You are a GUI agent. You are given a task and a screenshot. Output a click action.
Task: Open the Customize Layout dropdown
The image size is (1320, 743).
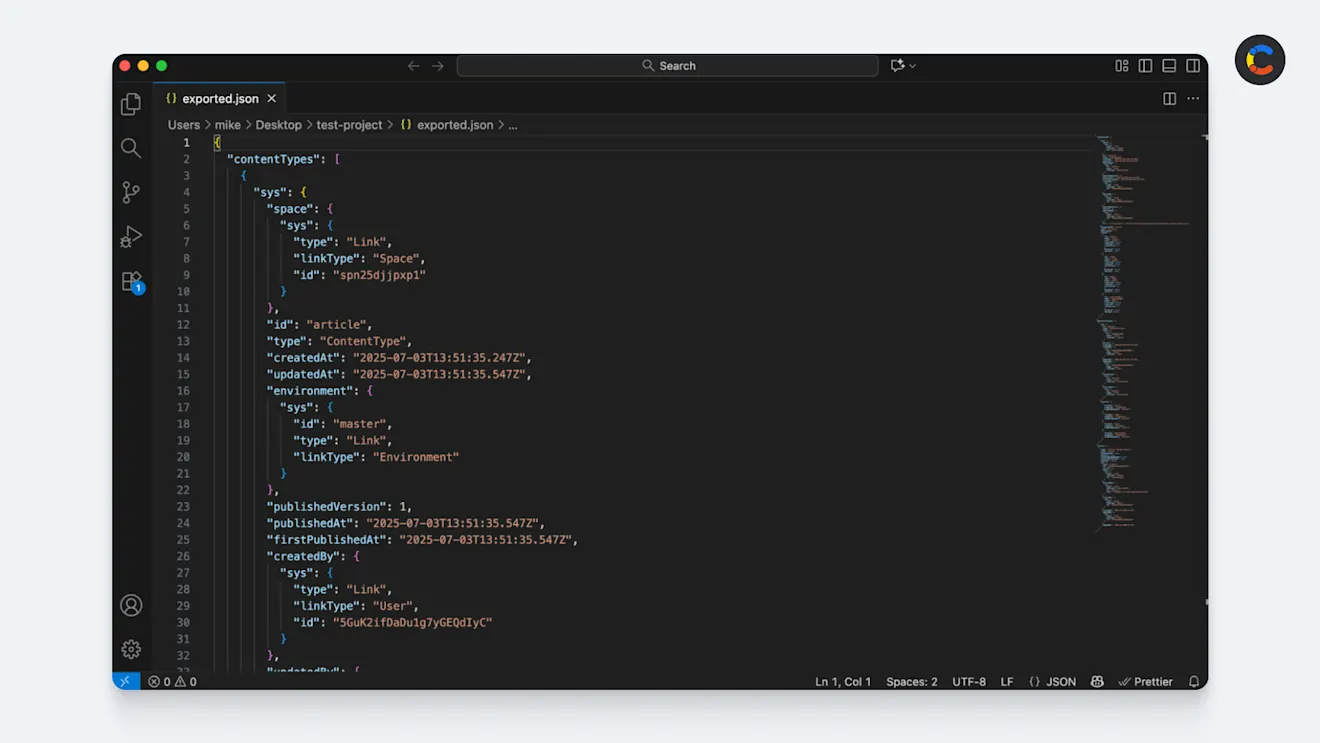(x=1121, y=65)
